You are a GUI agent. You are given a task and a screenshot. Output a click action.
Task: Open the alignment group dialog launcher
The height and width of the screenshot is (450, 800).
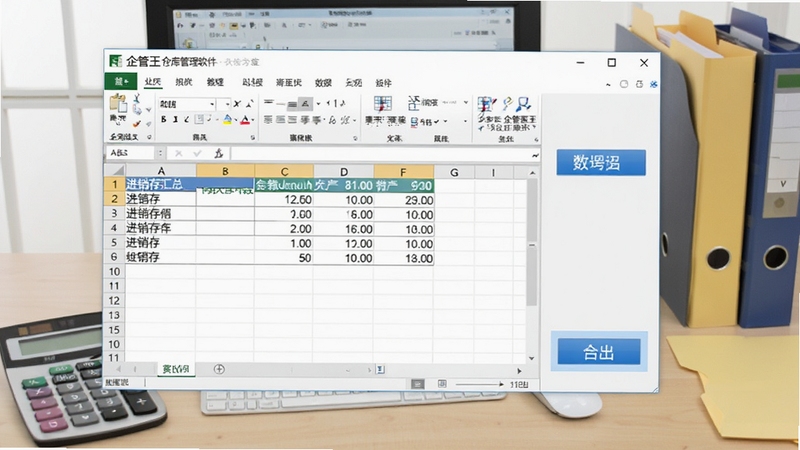(x=356, y=138)
